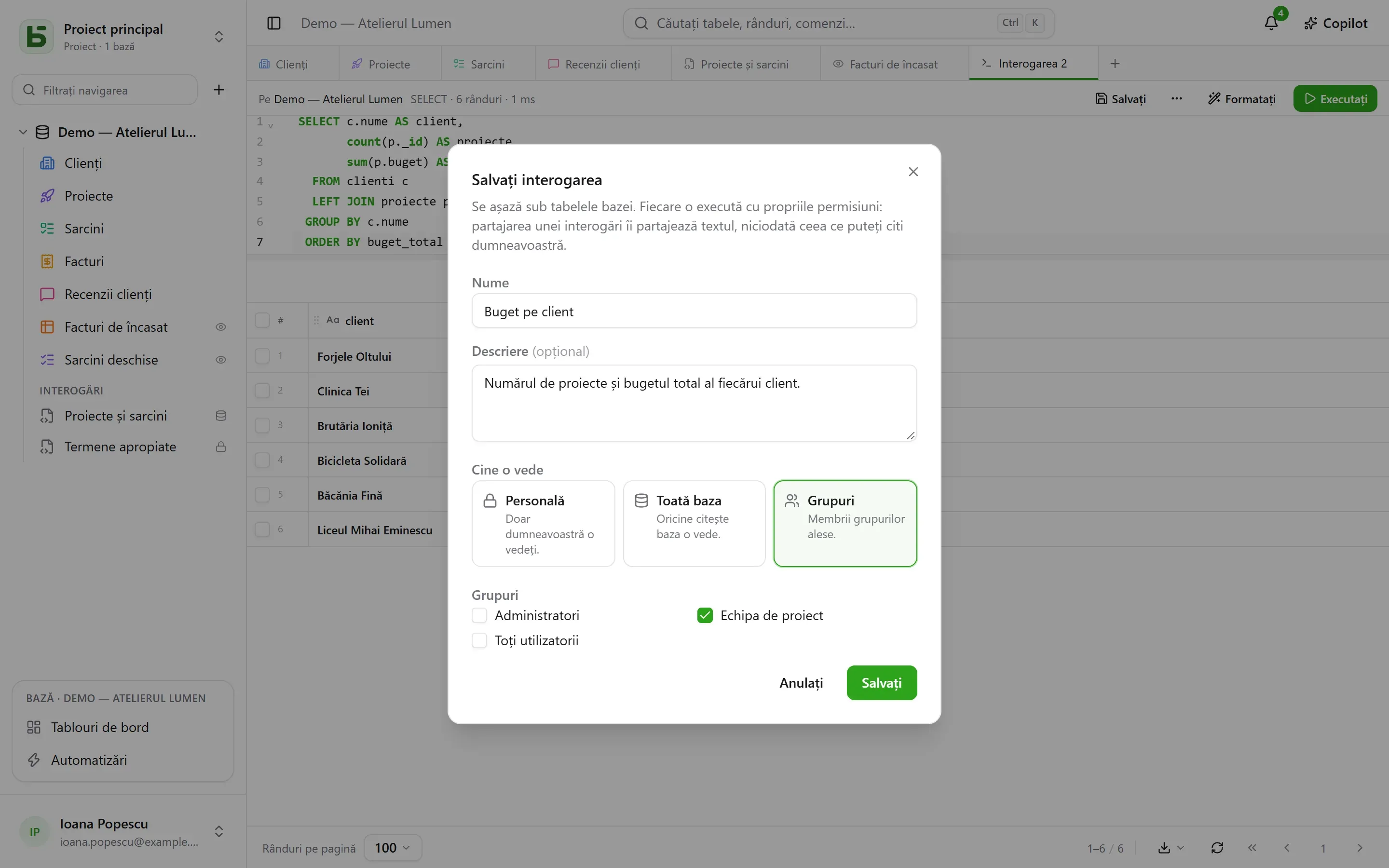
Task: Click the refresh results icon
Action: click(x=1217, y=848)
